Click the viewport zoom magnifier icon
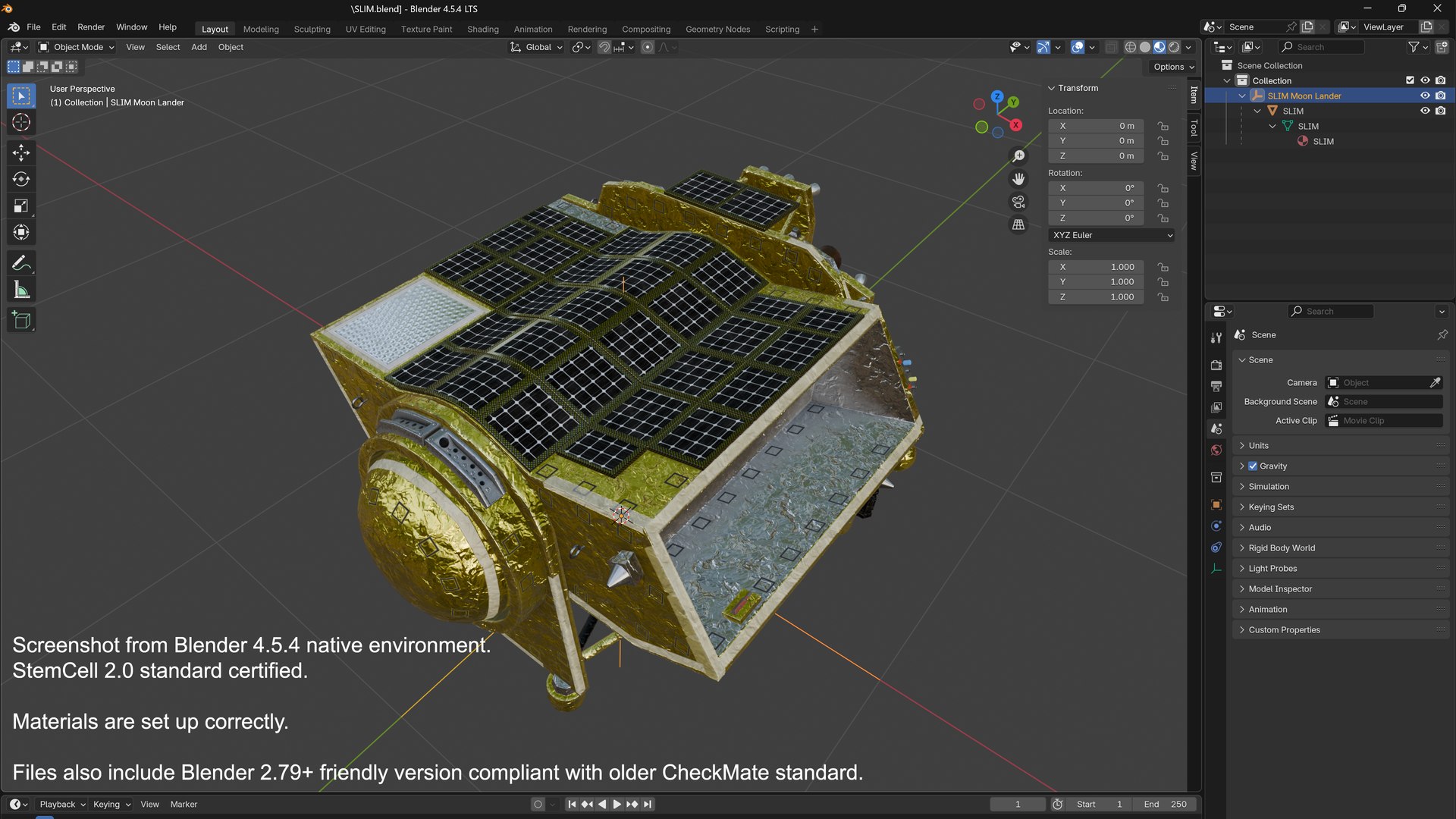The width and height of the screenshot is (1456, 819). (1018, 156)
